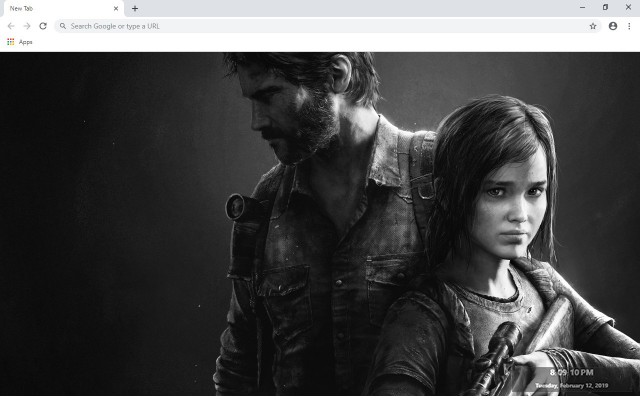Close the Chrome window

click(628, 7)
